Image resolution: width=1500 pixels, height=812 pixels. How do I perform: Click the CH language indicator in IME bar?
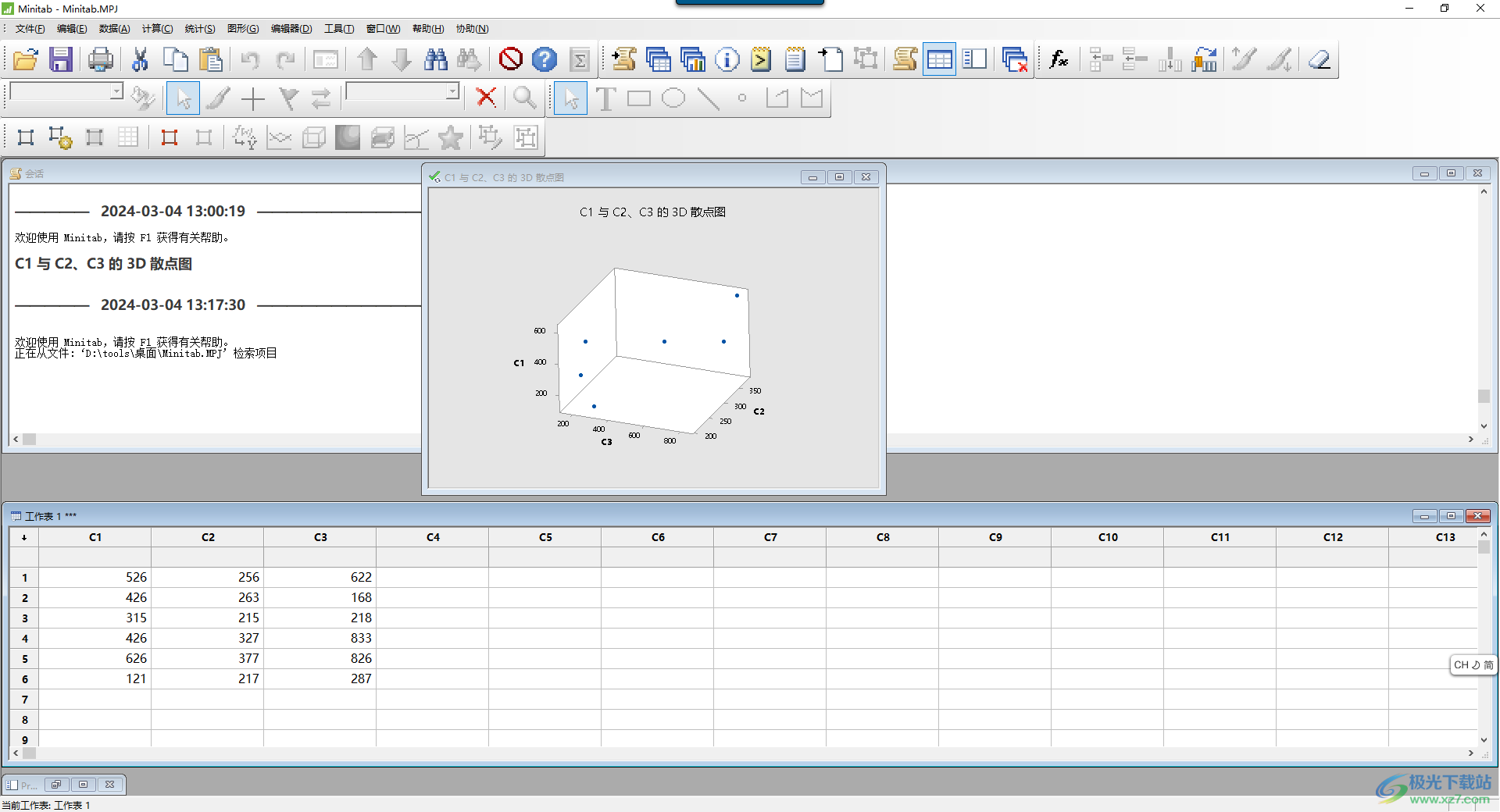tap(1461, 665)
